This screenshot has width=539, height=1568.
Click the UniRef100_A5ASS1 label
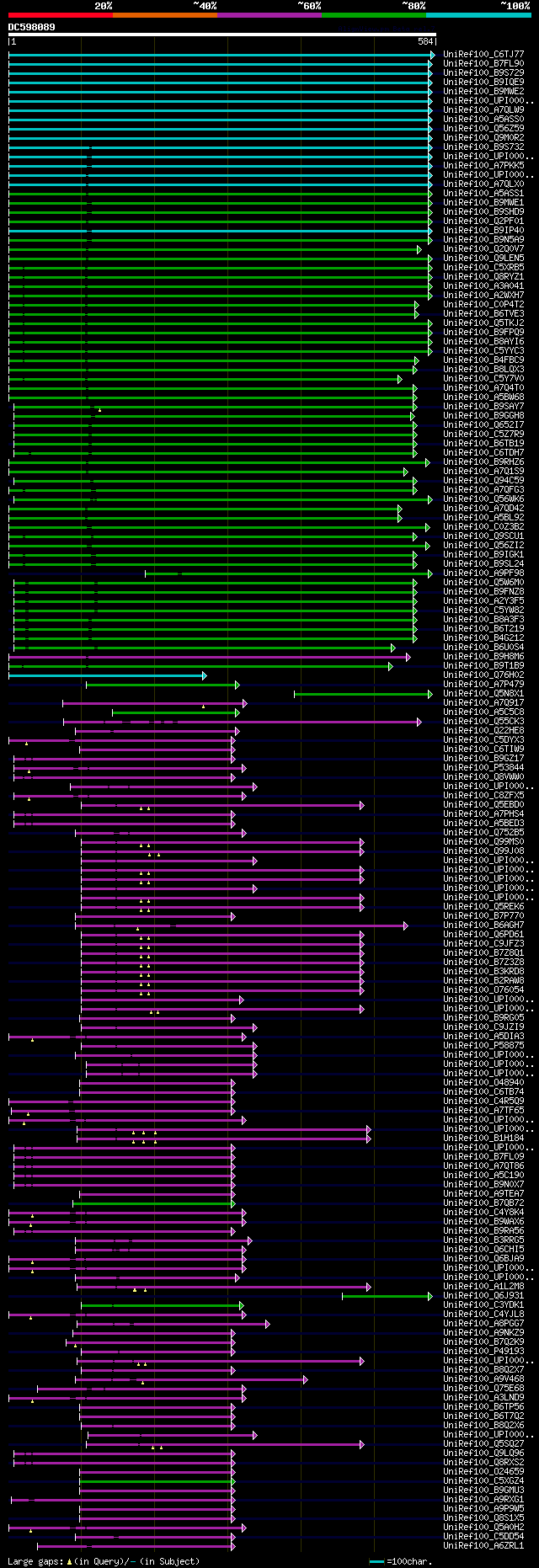coord(483,194)
